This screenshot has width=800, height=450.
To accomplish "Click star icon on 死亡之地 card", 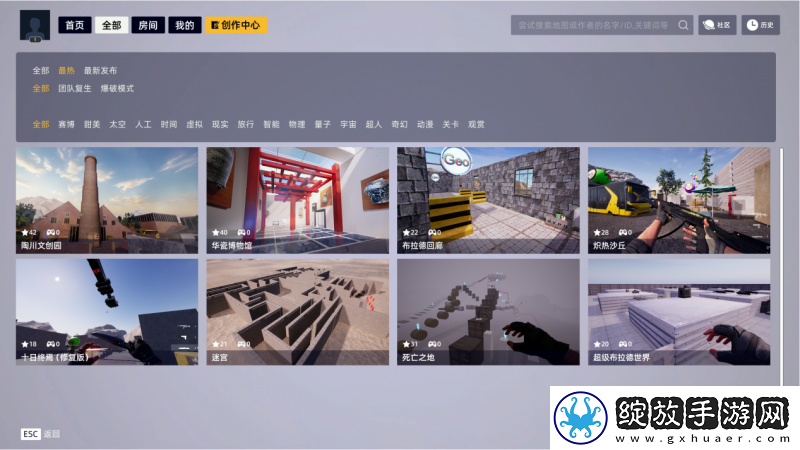I will click(x=407, y=344).
